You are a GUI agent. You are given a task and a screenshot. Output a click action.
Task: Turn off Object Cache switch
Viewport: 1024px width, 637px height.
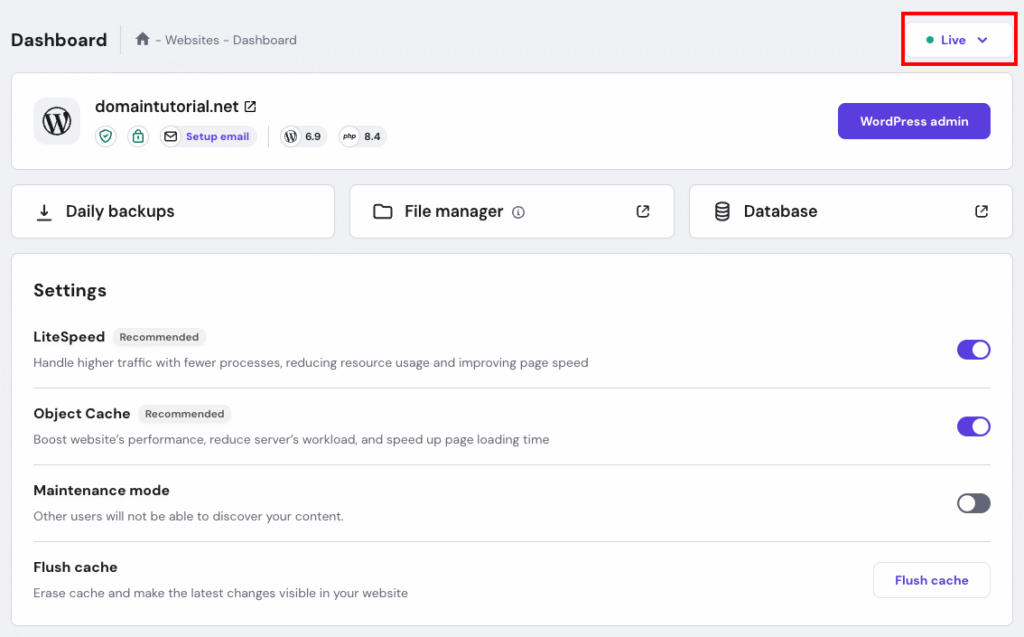[973, 426]
